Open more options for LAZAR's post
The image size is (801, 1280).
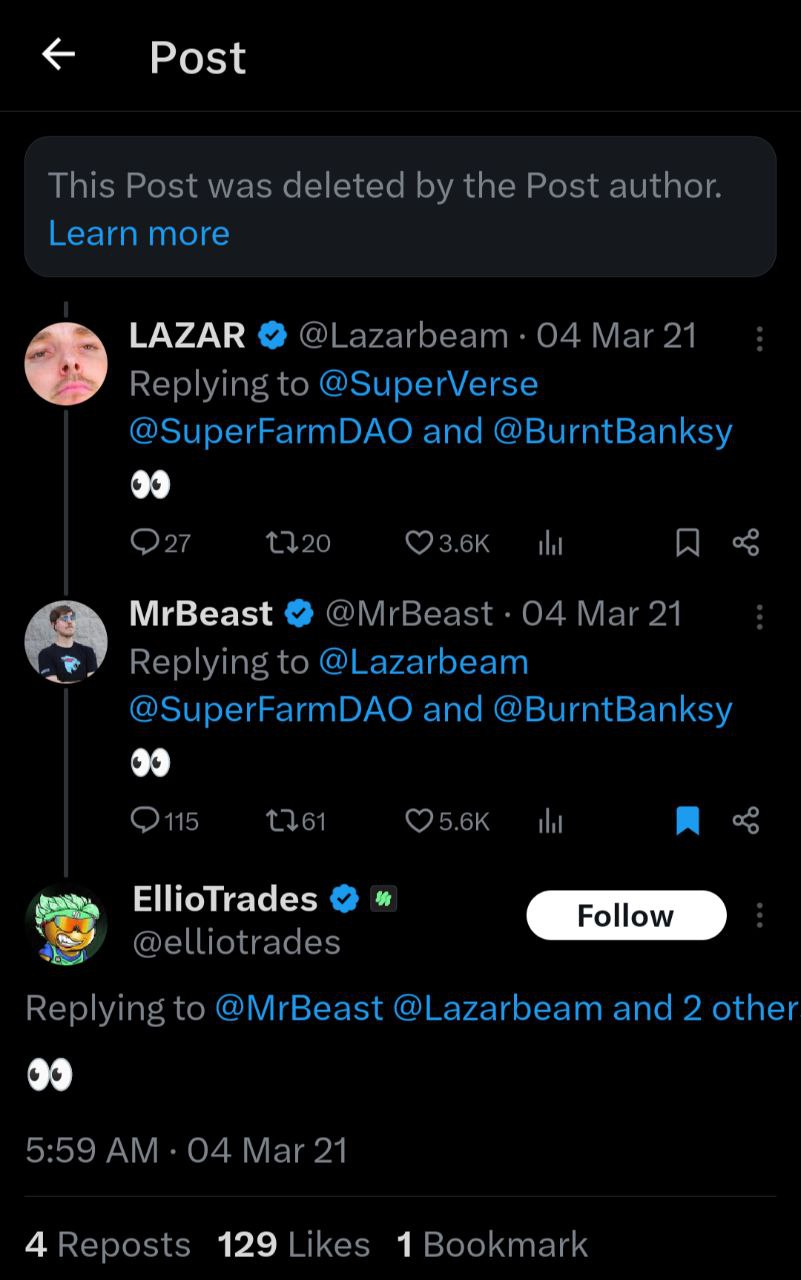(x=759, y=338)
